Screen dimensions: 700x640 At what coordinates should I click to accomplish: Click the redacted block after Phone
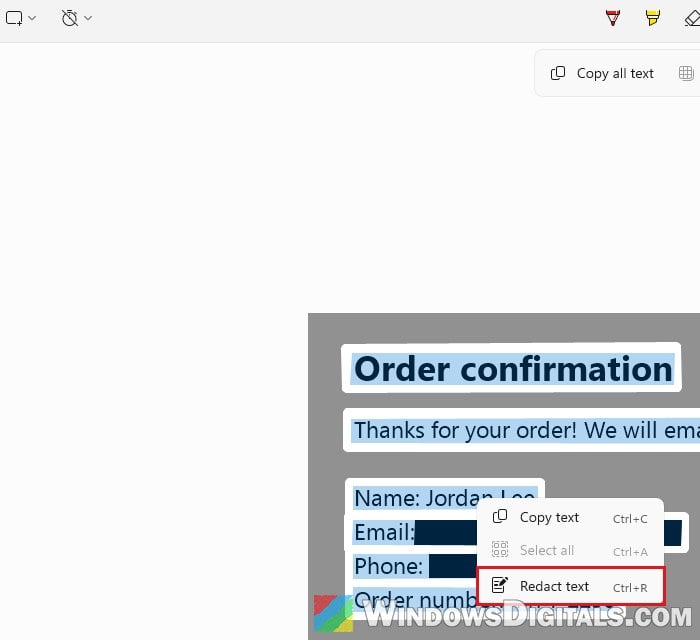coord(453,566)
